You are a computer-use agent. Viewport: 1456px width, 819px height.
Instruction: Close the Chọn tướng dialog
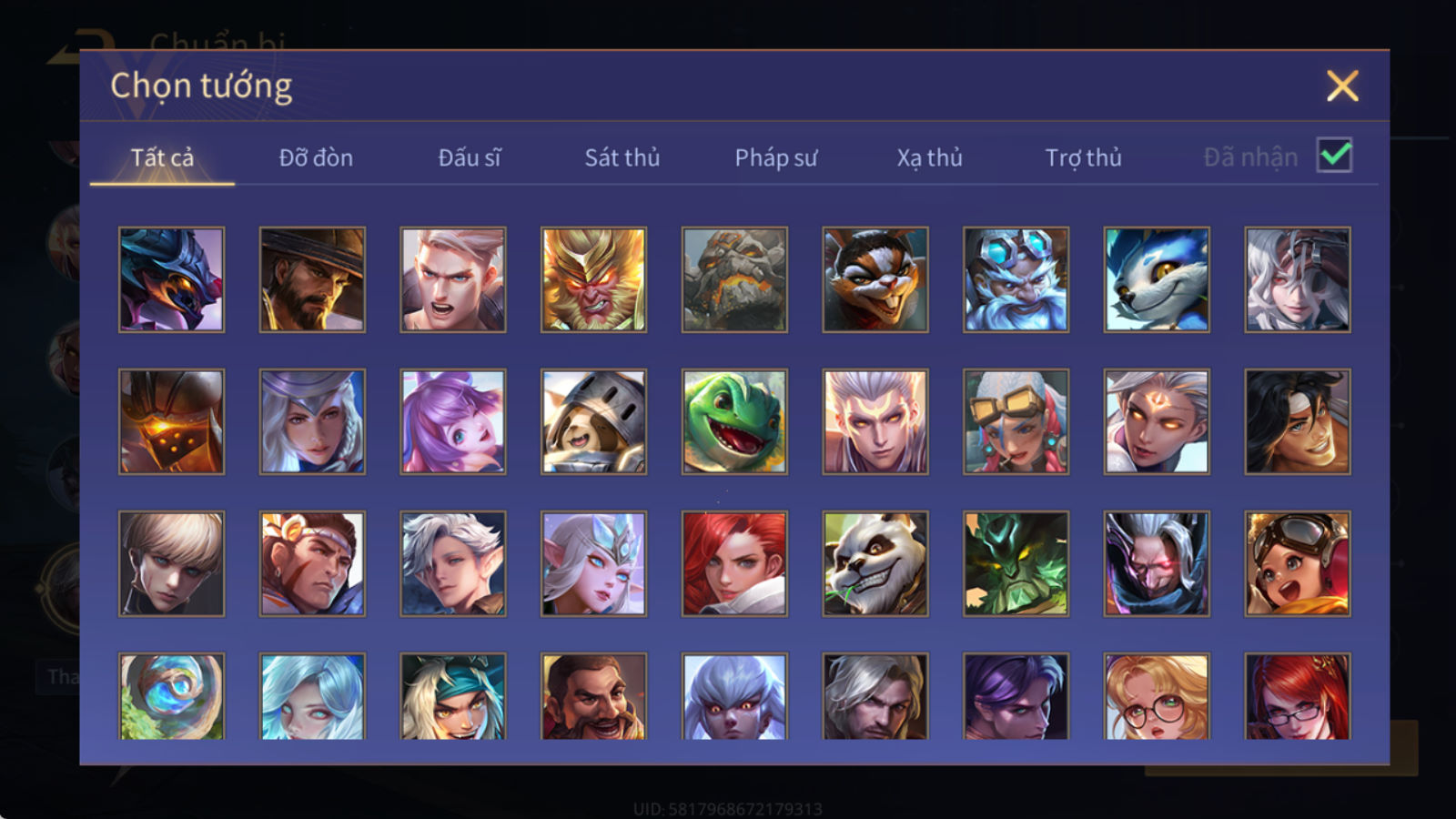tap(1342, 86)
